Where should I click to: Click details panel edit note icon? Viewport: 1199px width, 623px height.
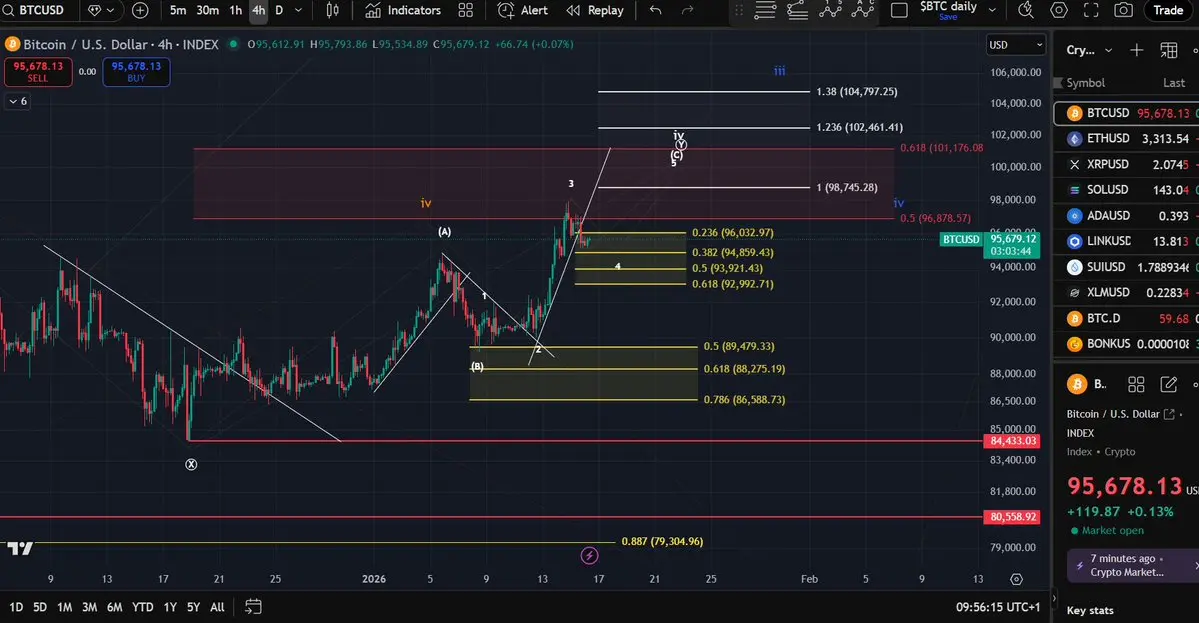click(x=1168, y=384)
